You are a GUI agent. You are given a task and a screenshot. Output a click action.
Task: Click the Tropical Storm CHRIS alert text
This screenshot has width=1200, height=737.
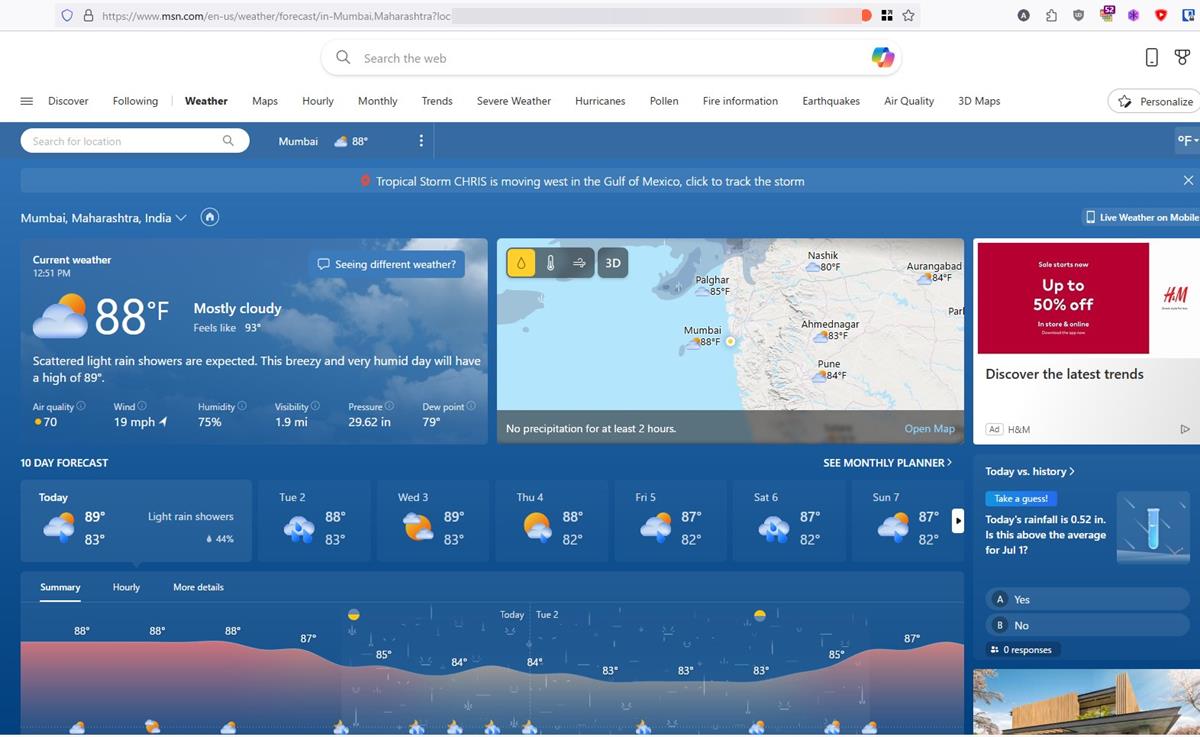(x=590, y=181)
